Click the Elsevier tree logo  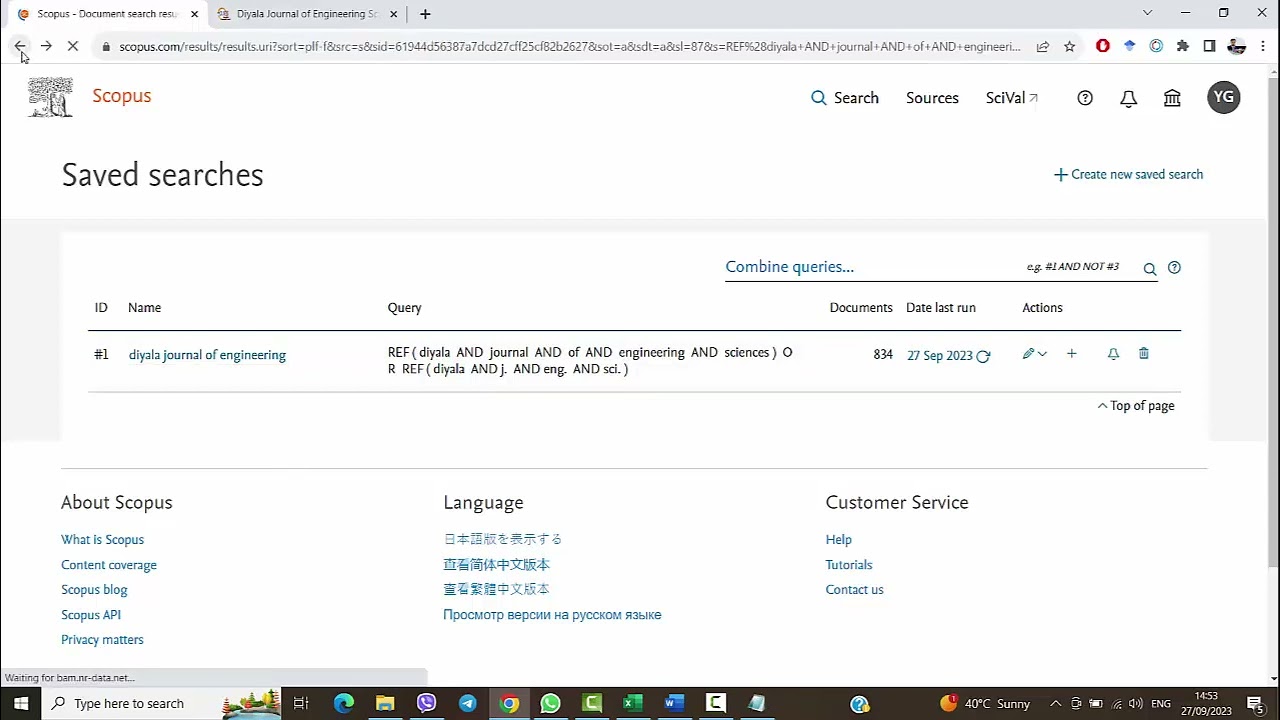click(x=50, y=98)
